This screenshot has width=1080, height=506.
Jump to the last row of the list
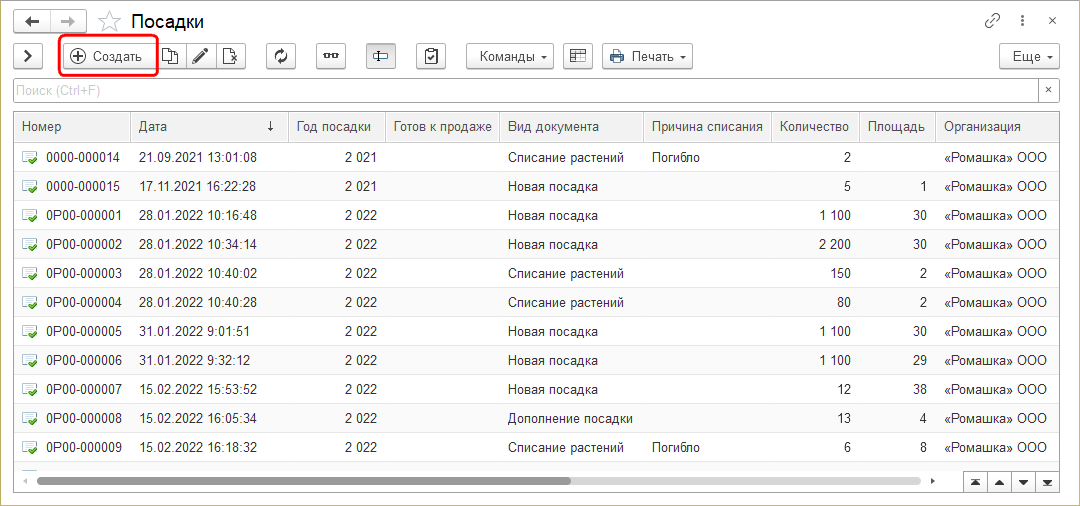(x=1048, y=481)
